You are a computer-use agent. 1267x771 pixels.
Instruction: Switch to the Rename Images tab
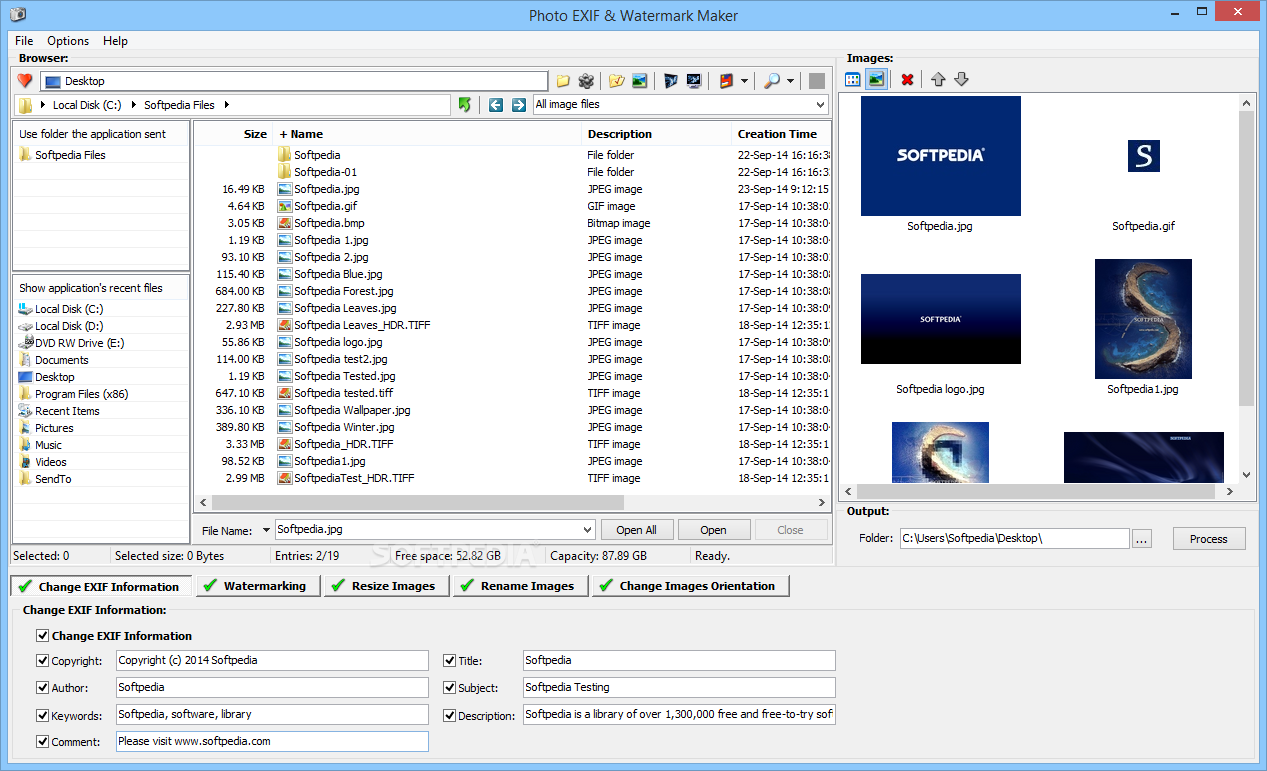(x=521, y=586)
